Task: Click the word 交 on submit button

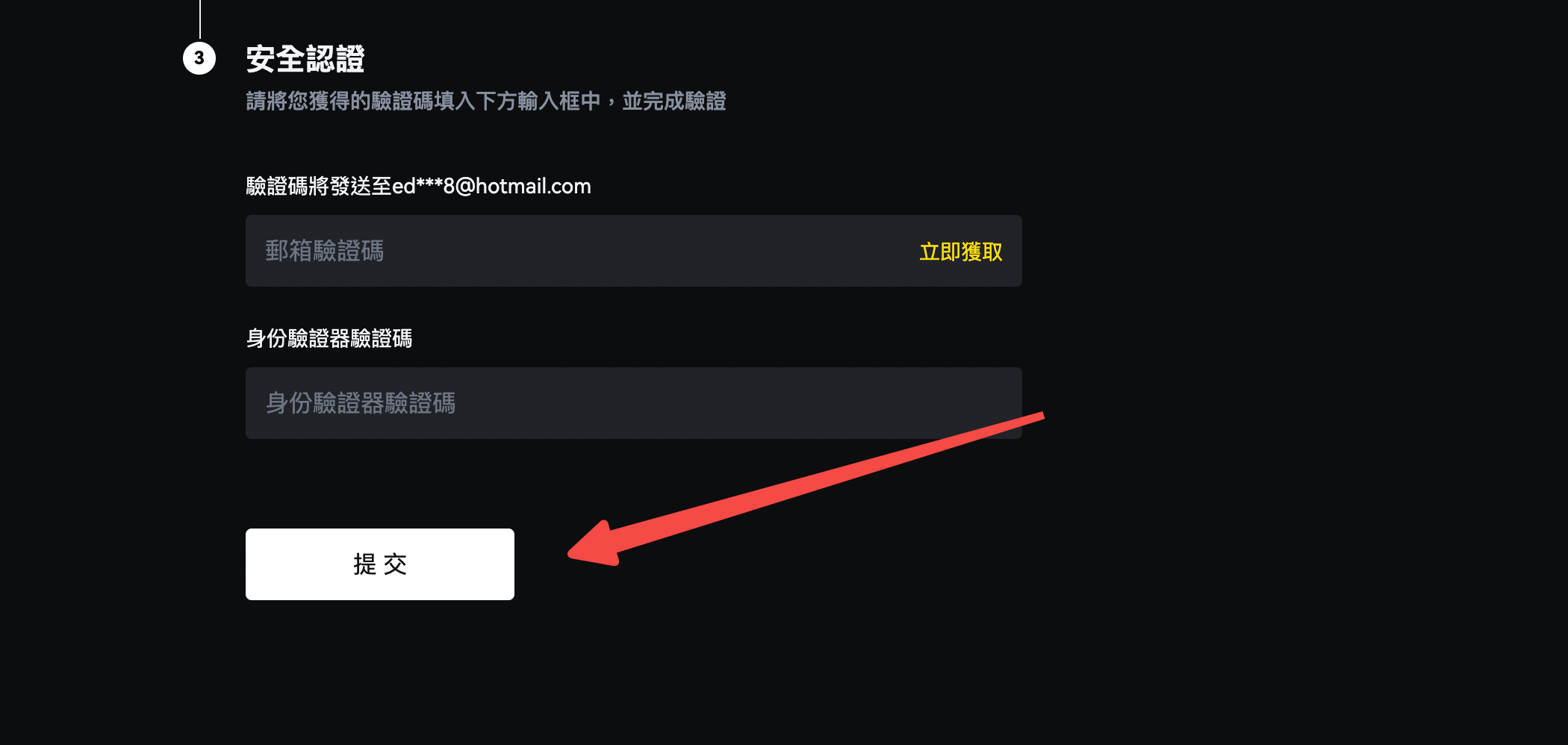Action: coord(396,564)
